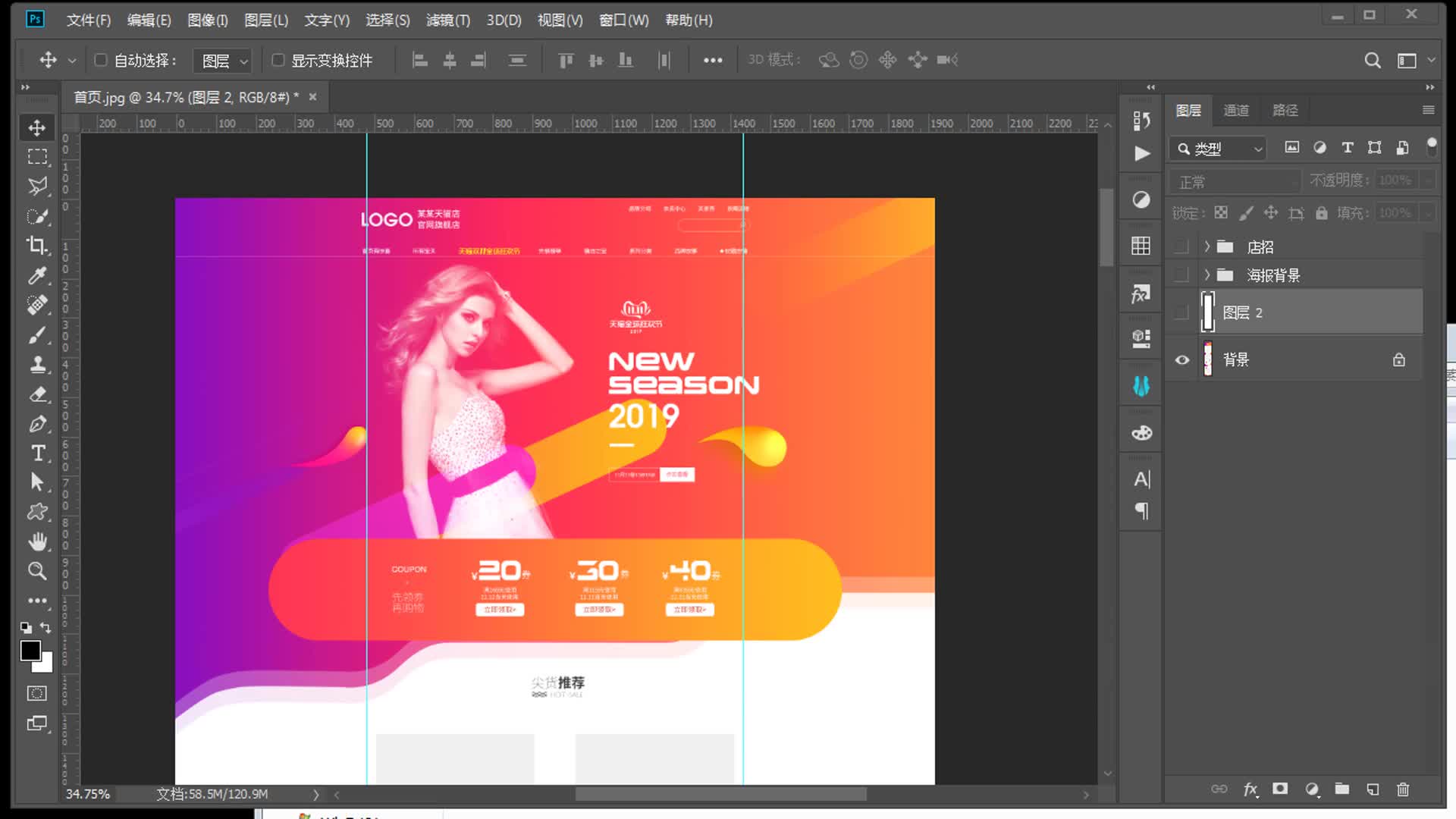
Task: Open the 不透明度 opacity dropdown arrow
Action: pos(1428,180)
